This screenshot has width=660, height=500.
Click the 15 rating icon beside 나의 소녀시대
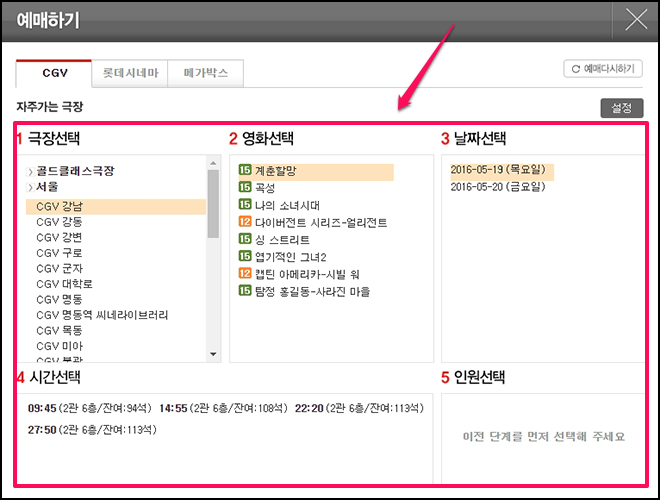(x=245, y=204)
